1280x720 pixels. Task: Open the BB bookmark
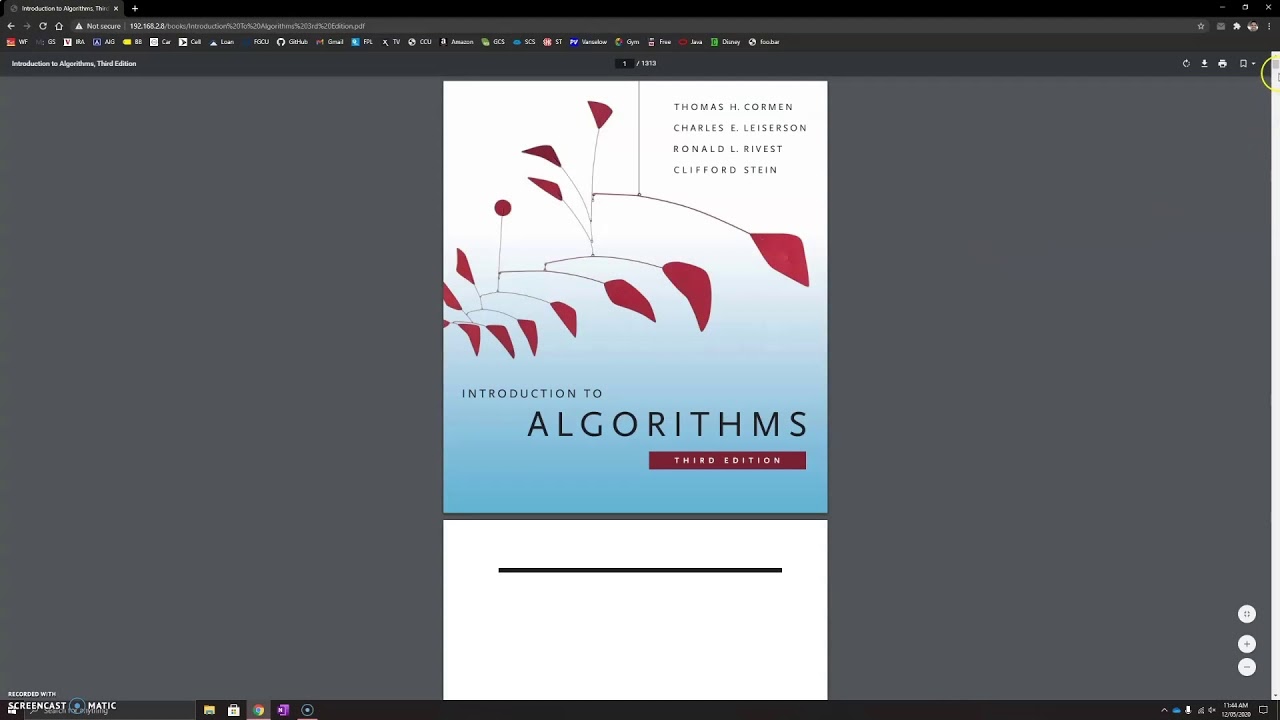[x=132, y=42]
